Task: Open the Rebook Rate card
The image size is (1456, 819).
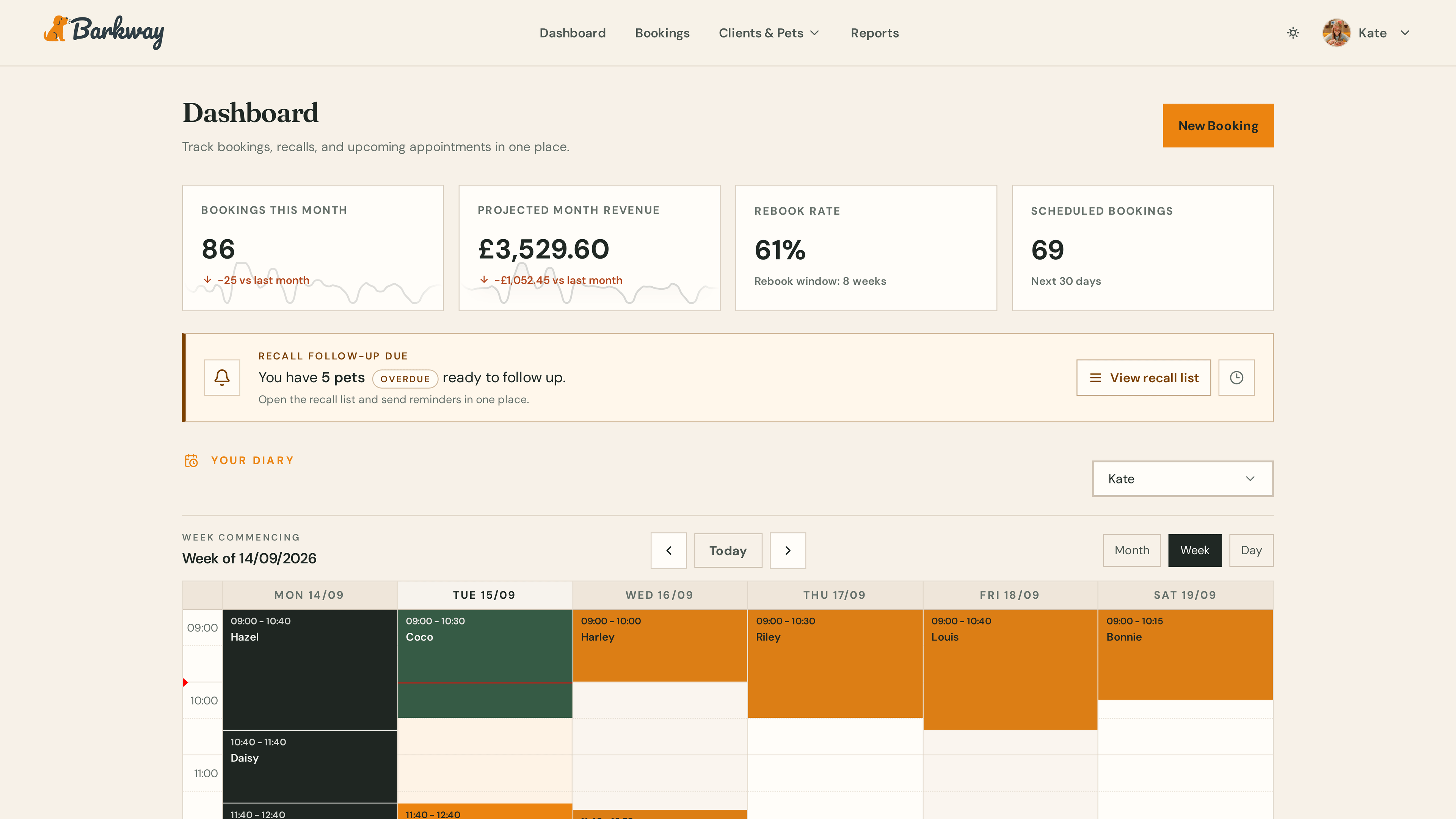Action: 866,248
